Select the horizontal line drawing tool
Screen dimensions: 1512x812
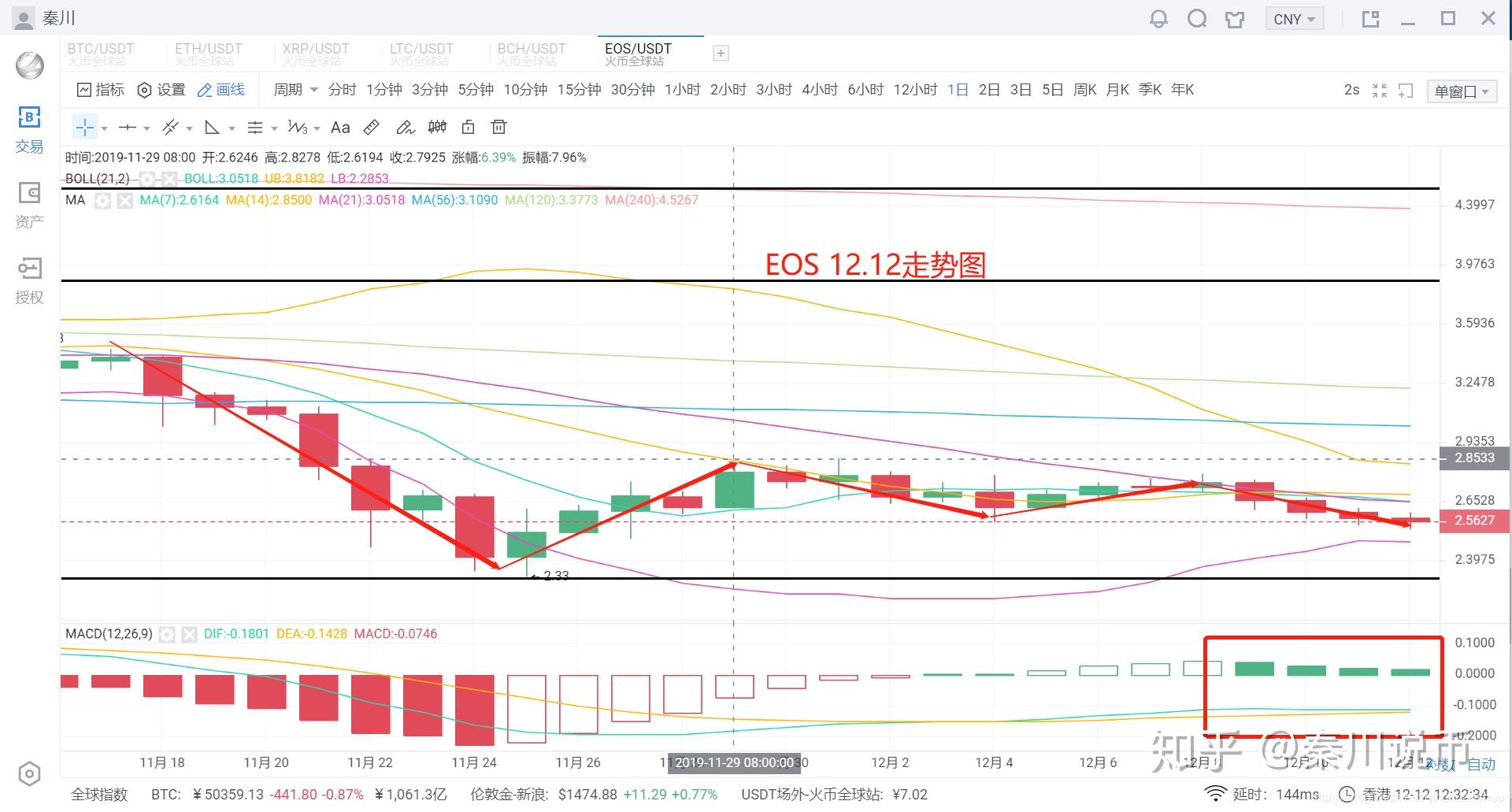pos(127,128)
